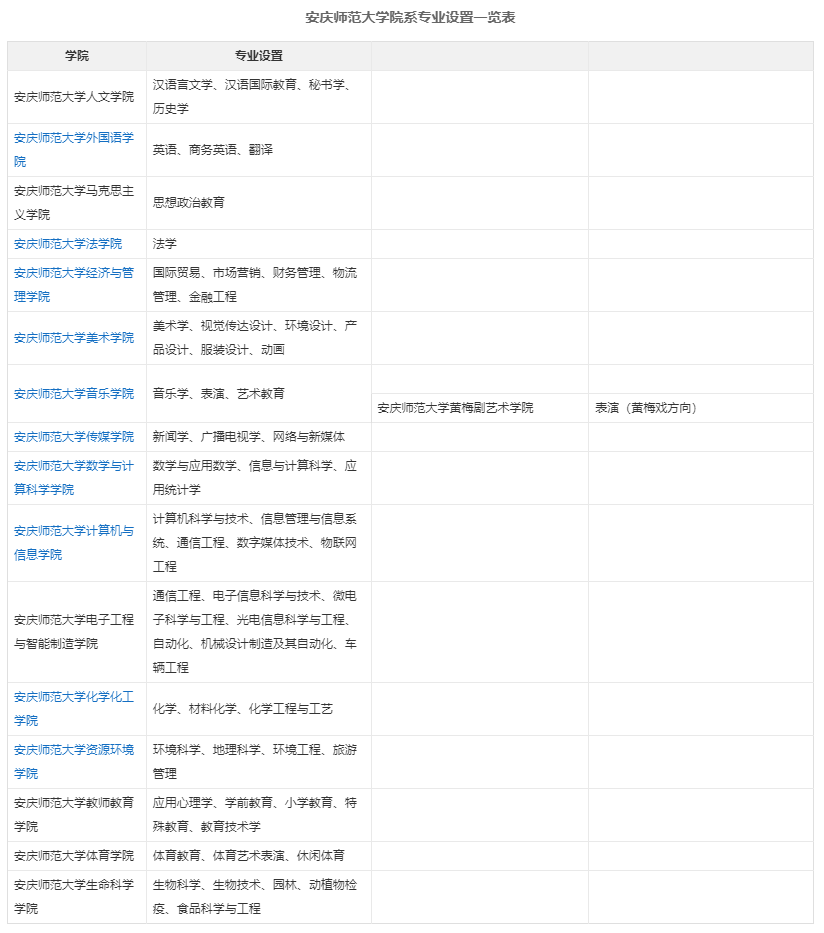Image resolution: width=824 pixels, height=933 pixels.
Task: Select the 表演（黄梅戏方向） cell
Action: point(701,408)
